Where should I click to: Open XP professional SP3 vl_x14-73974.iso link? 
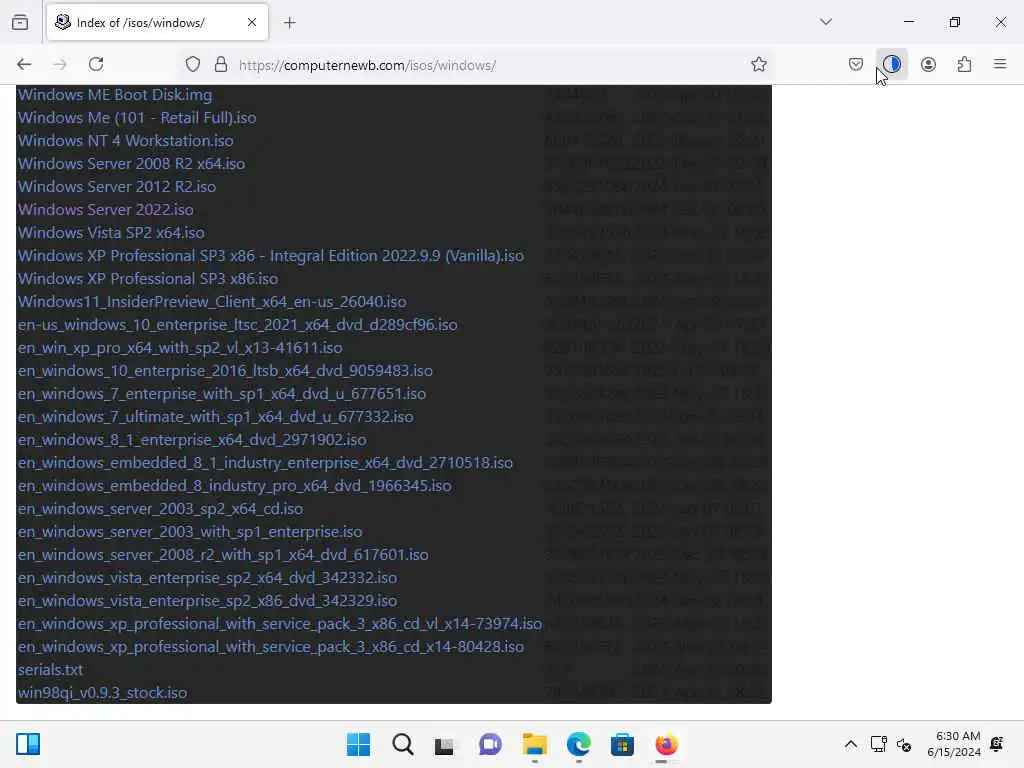coord(280,624)
